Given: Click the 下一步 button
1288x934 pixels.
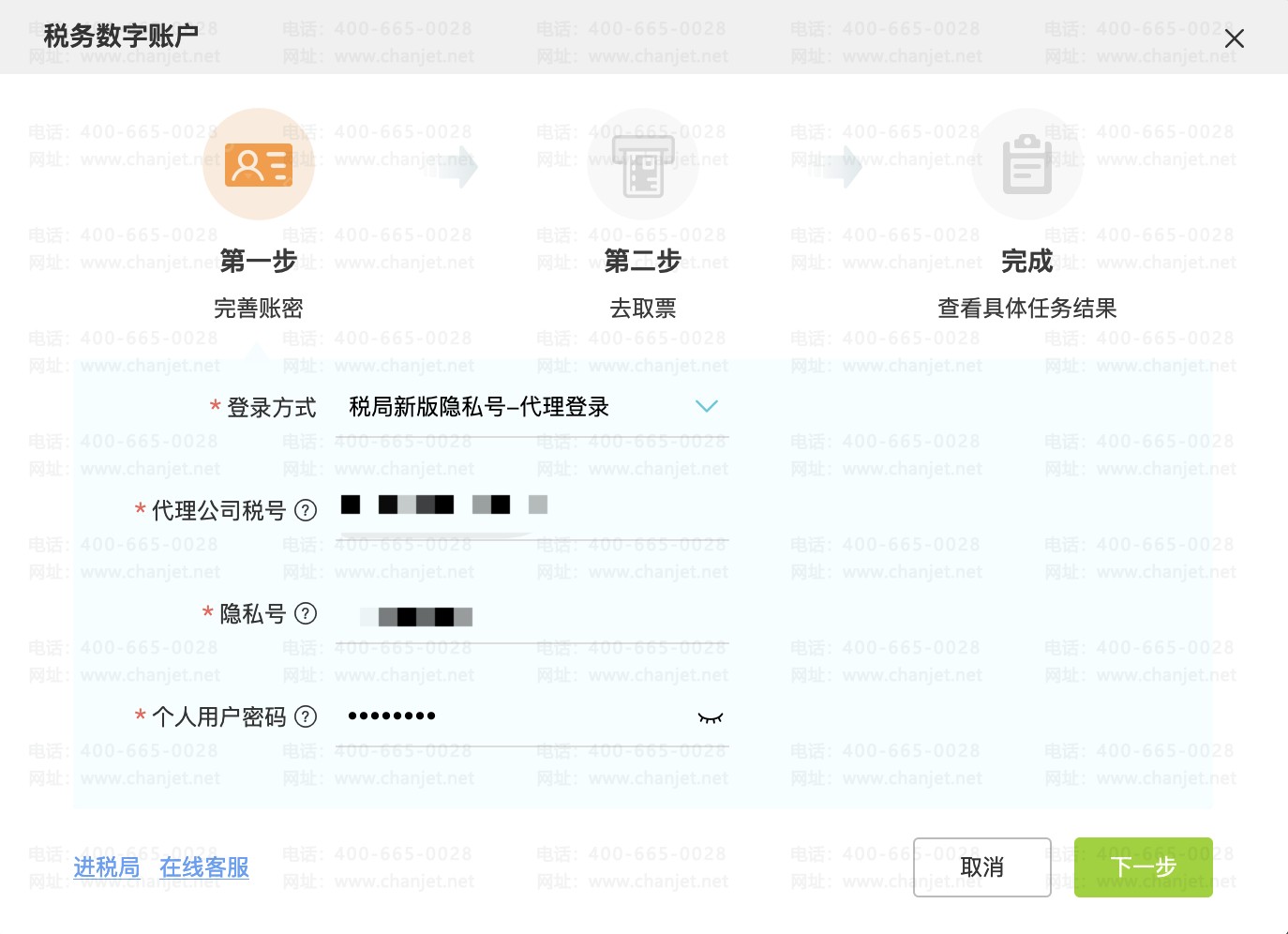Looking at the screenshot, I should click(1144, 867).
